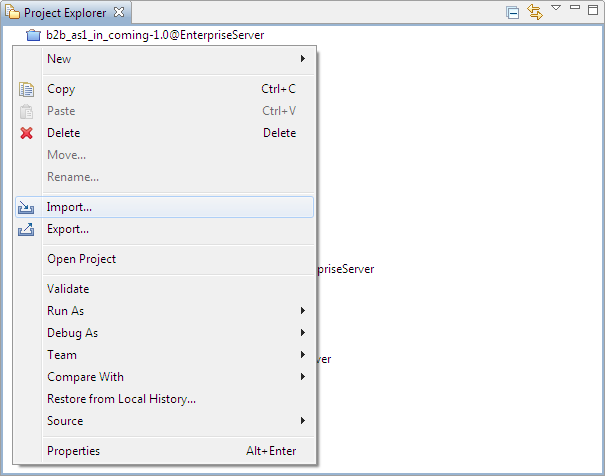Minimize the Project Explorer view
This screenshot has height=476, width=605.
575,10
